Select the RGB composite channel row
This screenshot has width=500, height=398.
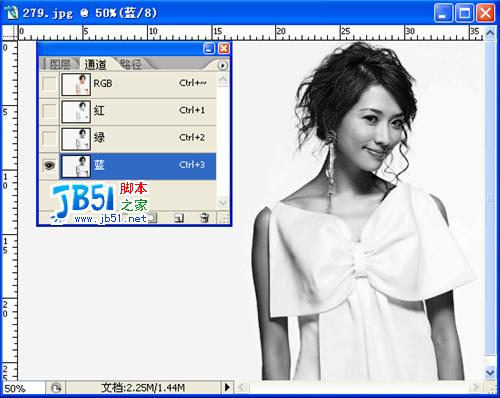138,84
